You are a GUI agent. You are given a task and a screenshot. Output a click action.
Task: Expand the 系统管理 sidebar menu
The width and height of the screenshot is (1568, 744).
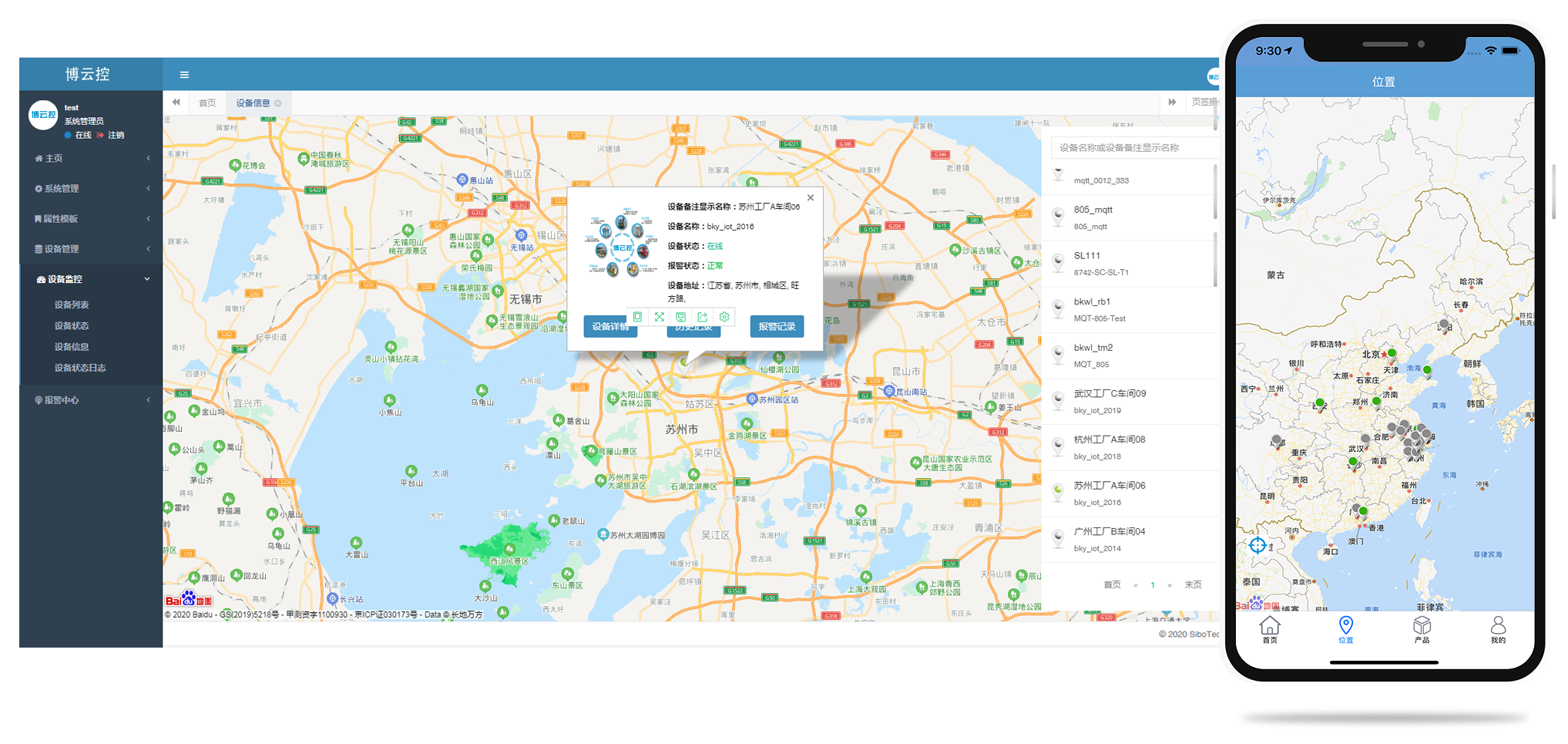coord(91,188)
